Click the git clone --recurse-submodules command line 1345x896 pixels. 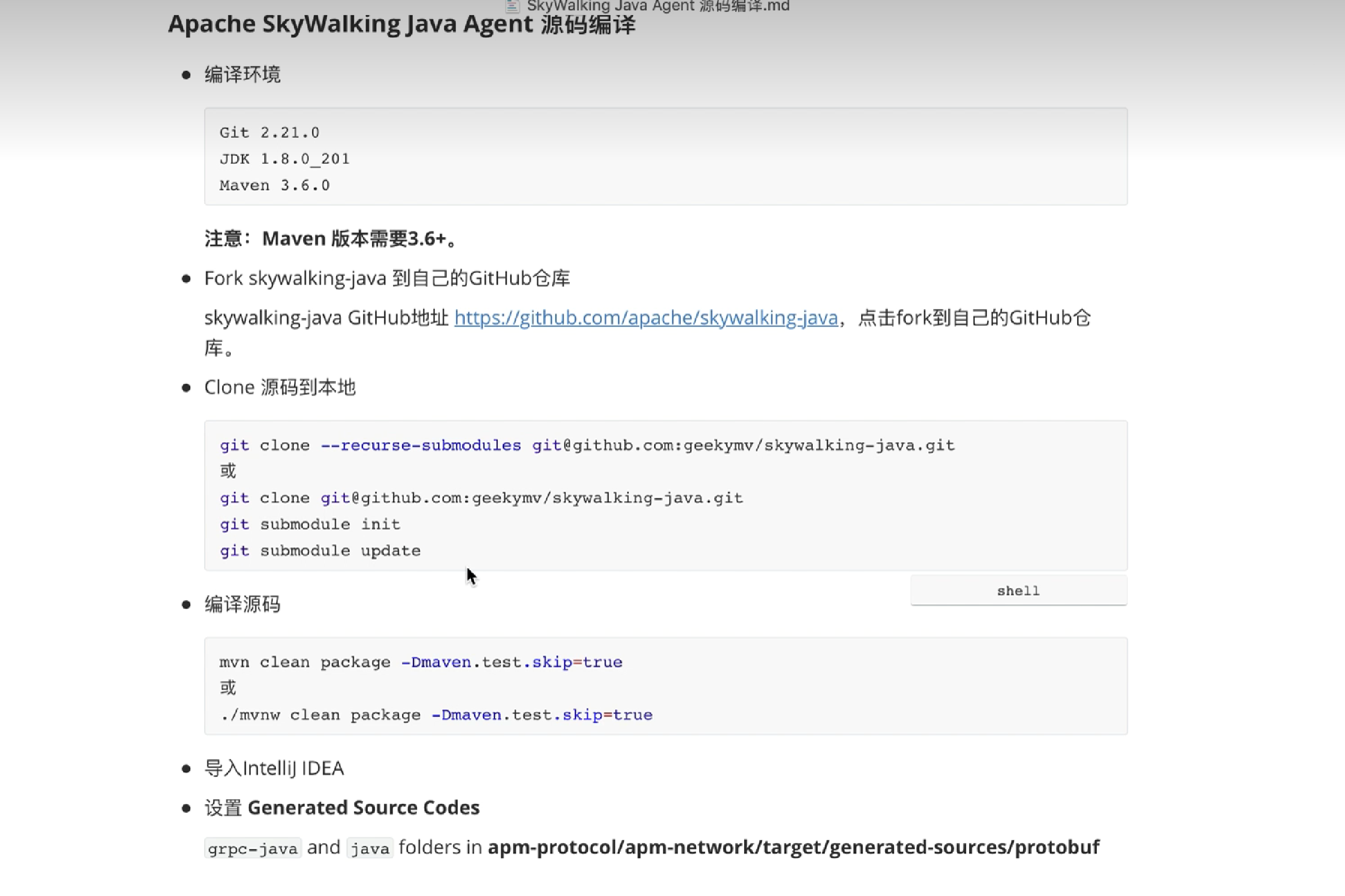click(587, 445)
